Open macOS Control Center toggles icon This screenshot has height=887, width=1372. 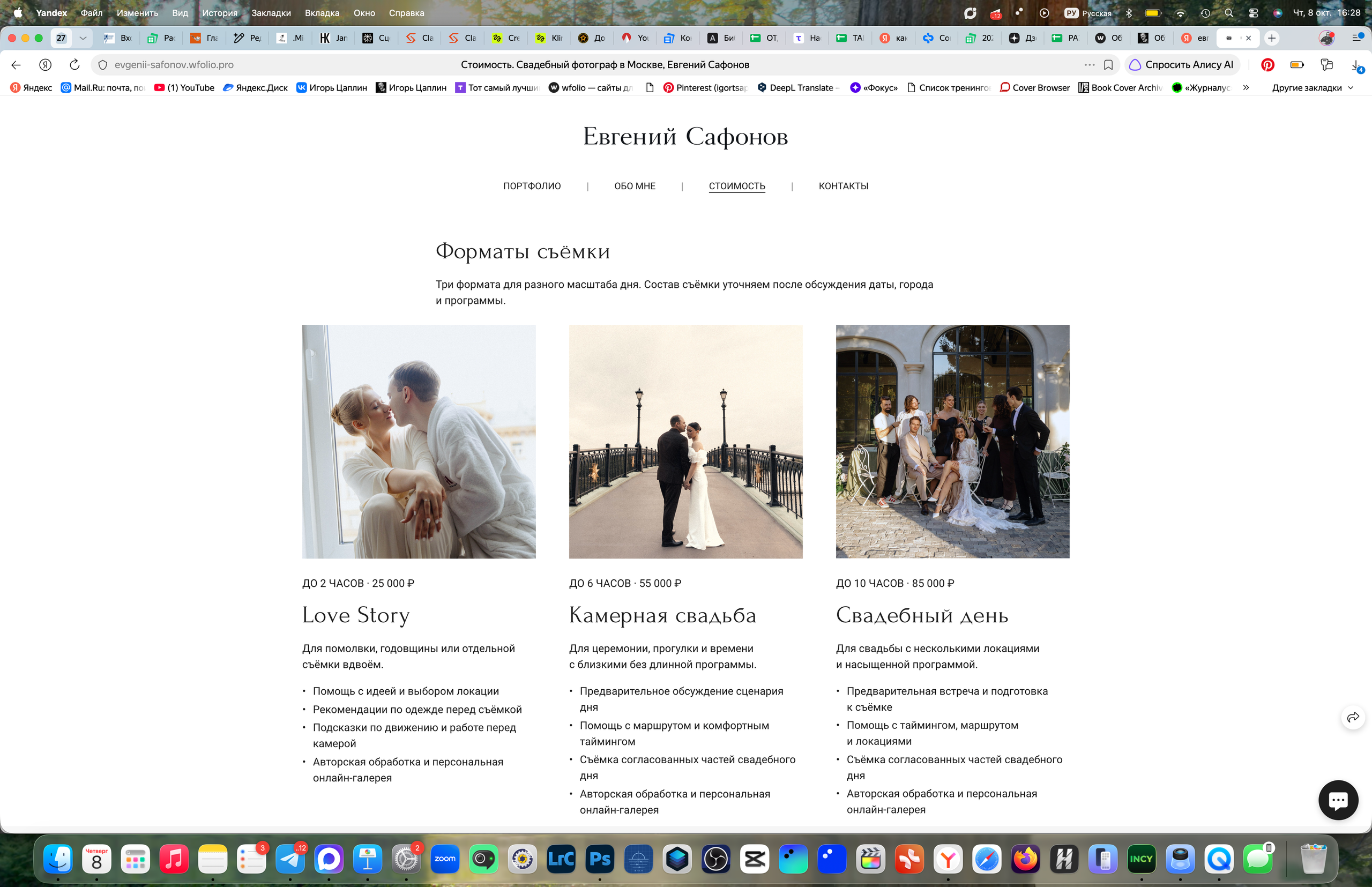(x=1253, y=13)
